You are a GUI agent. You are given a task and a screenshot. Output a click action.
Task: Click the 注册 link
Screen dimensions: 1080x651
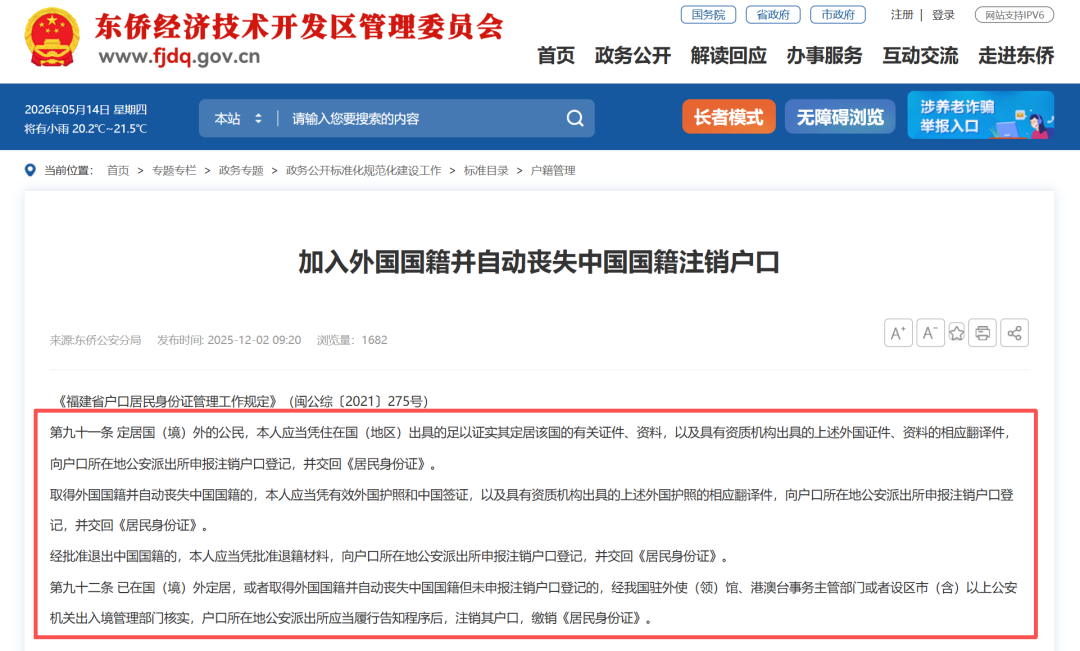(902, 14)
